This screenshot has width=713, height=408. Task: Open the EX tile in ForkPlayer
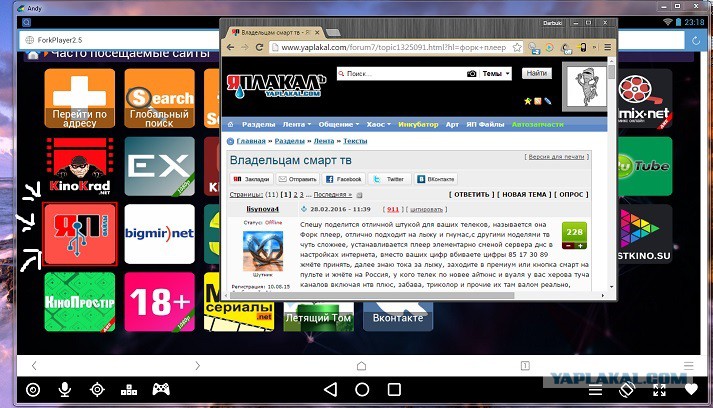(159, 166)
